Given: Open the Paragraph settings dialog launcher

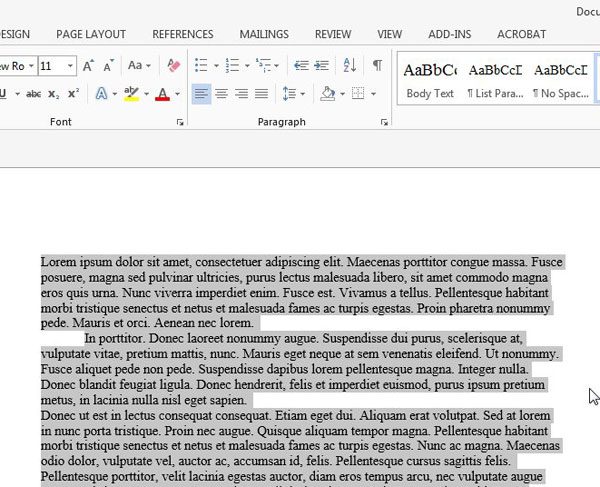Looking at the screenshot, I should click(384, 122).
